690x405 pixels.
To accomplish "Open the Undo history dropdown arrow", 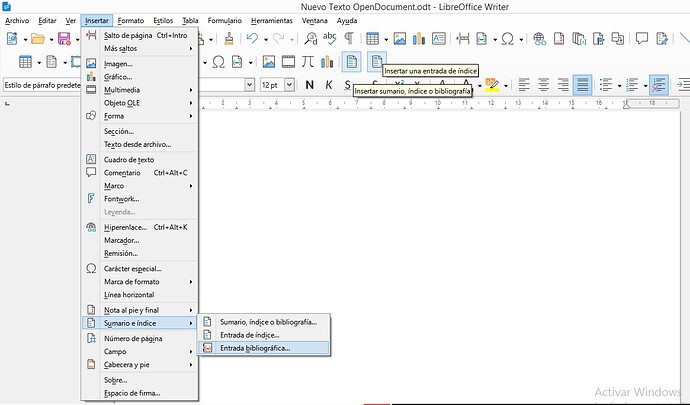I will pyautogui.click(x=266, y=39).
